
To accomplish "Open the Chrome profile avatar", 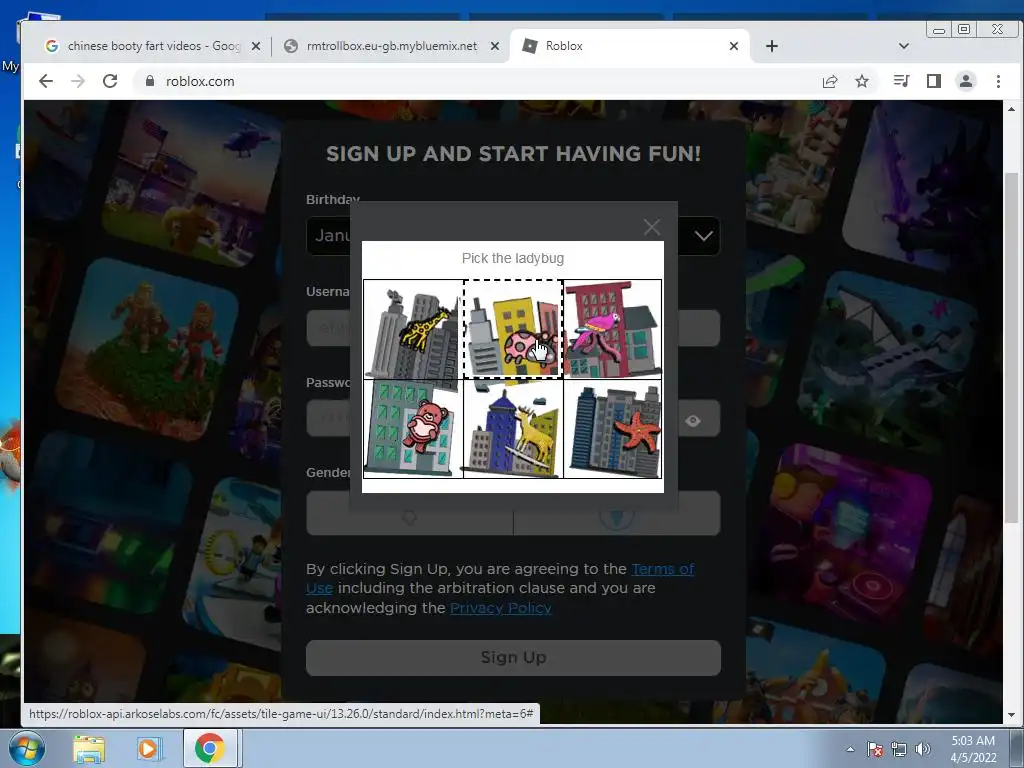I will pos(966,81).
